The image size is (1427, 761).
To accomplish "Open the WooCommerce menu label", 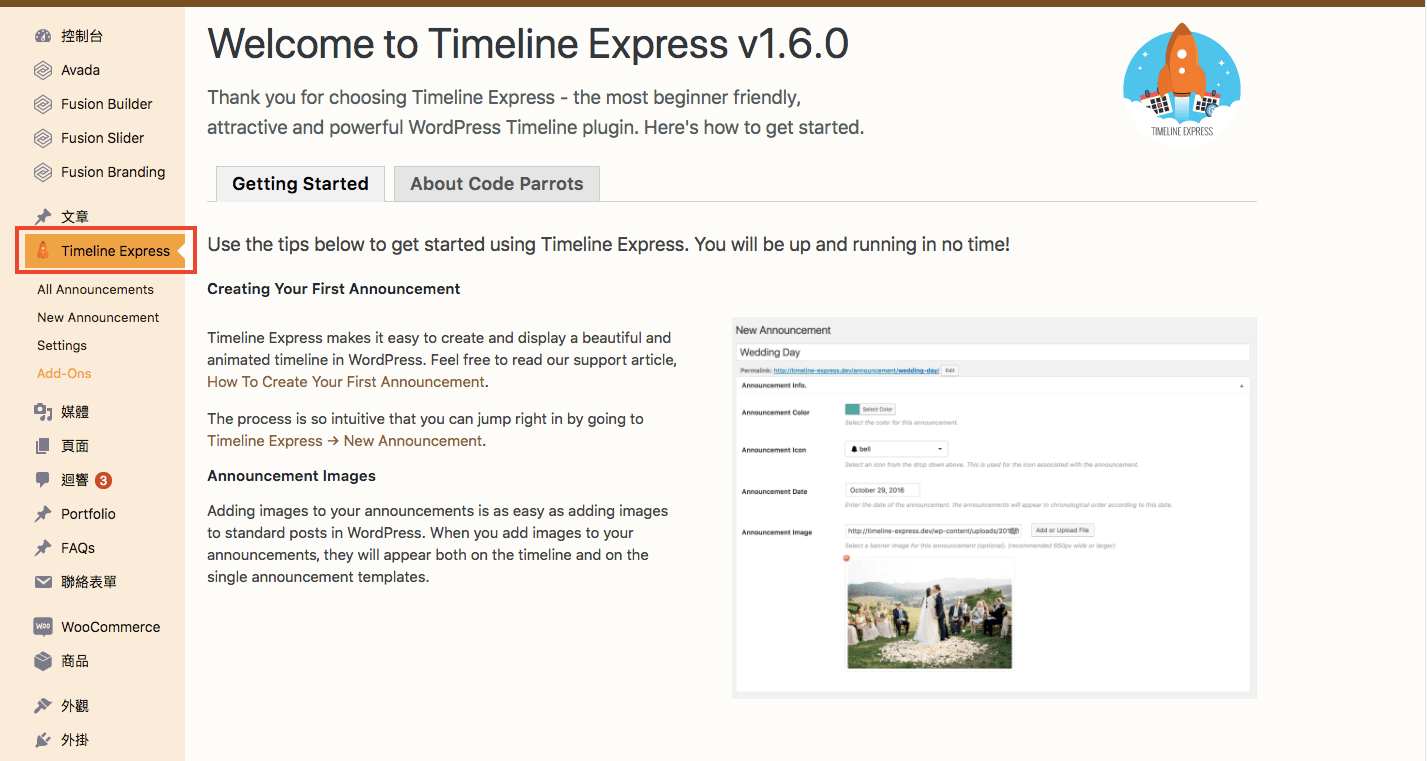I will point(111,627).
